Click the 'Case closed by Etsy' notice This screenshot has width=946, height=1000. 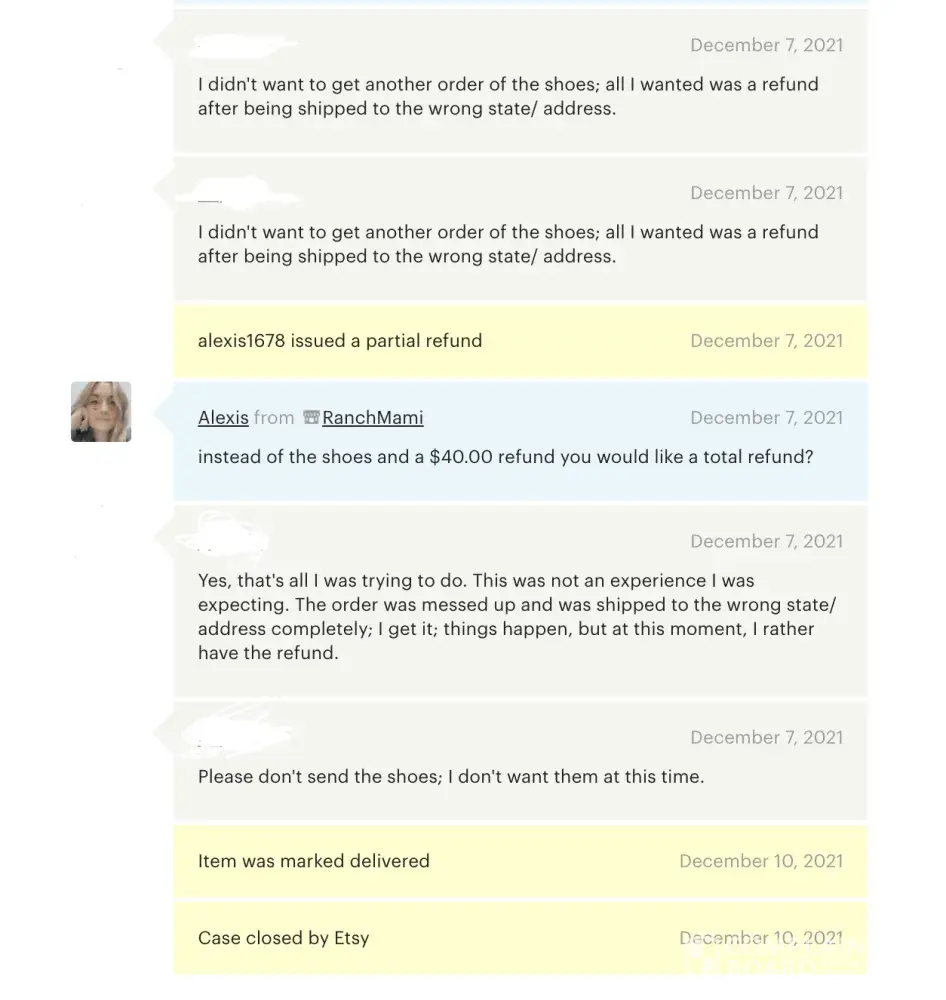[284, 938]
